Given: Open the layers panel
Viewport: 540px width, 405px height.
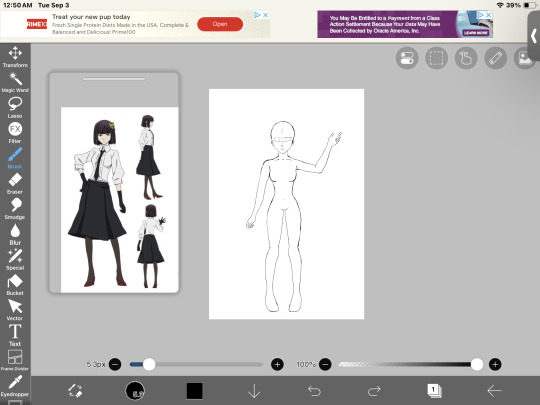Looking at the screenshot, I should pos(434,391).
